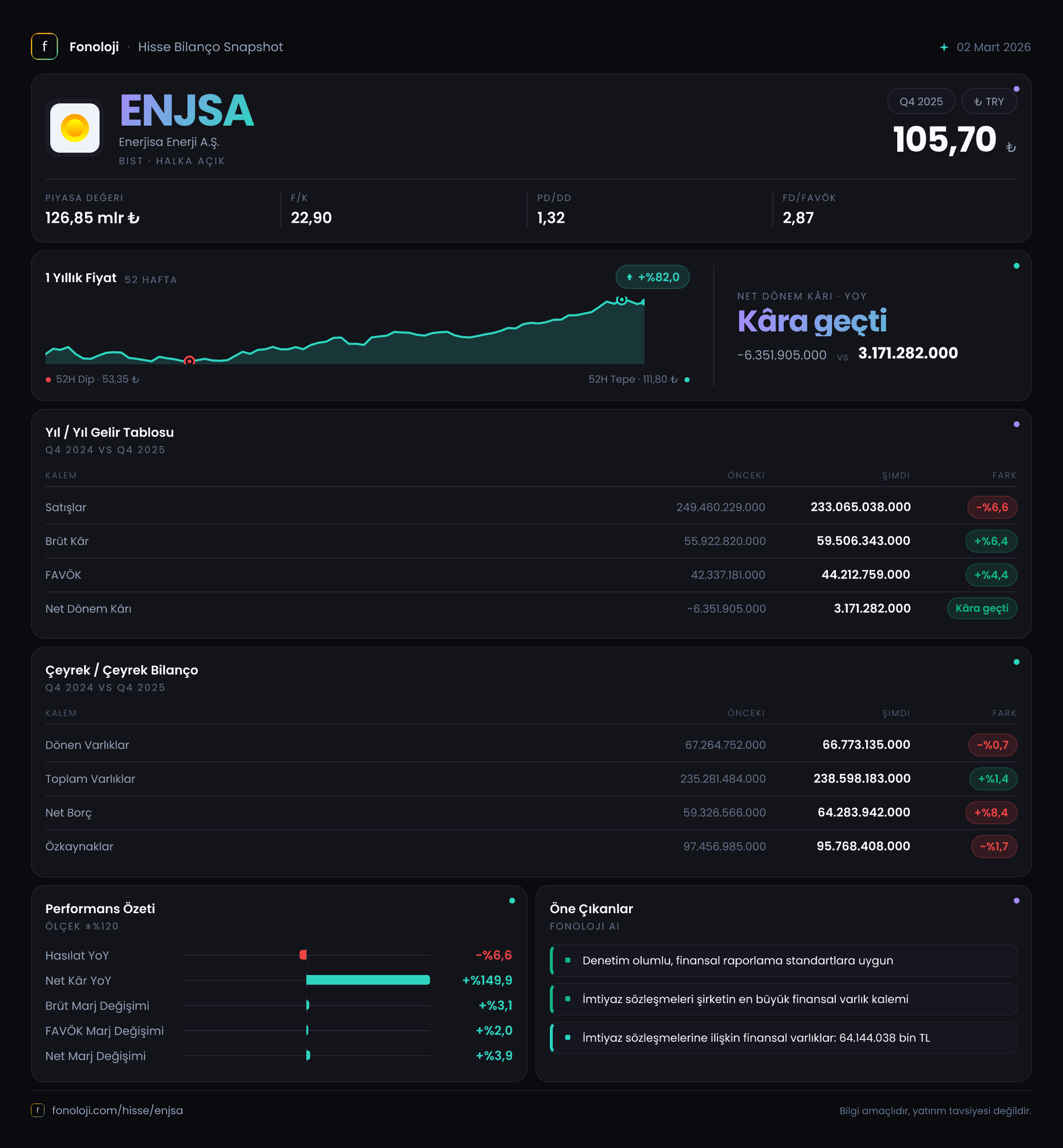Click the 'Çeyrek / Çeyrek Bilanço' section title
1063x1148 pixels.
pyautogui.click(x=122, y=671)
